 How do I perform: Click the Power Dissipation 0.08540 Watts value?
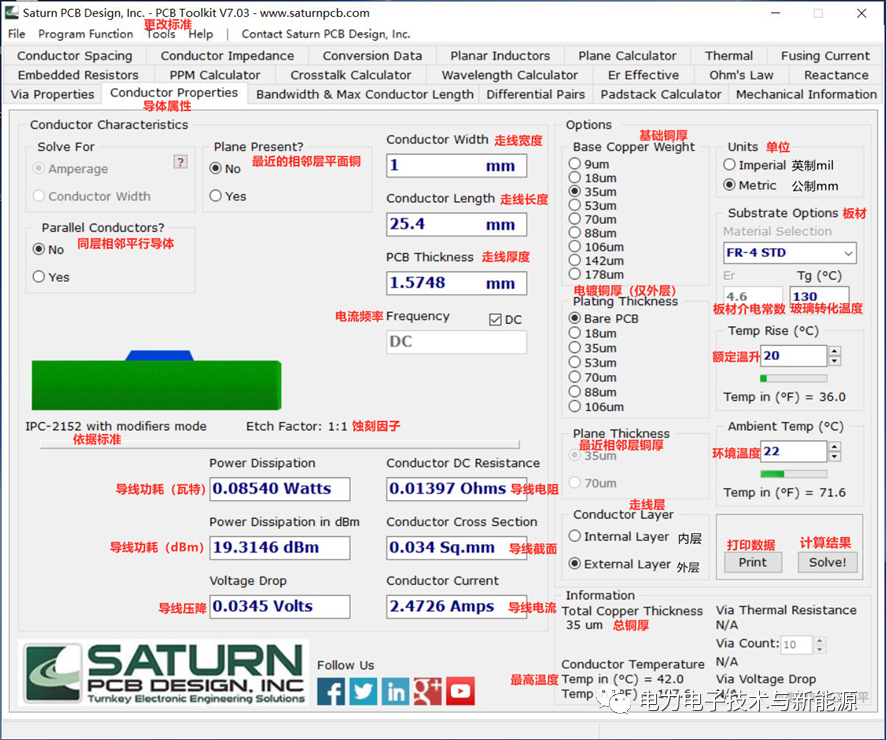(x=280, y=489)
